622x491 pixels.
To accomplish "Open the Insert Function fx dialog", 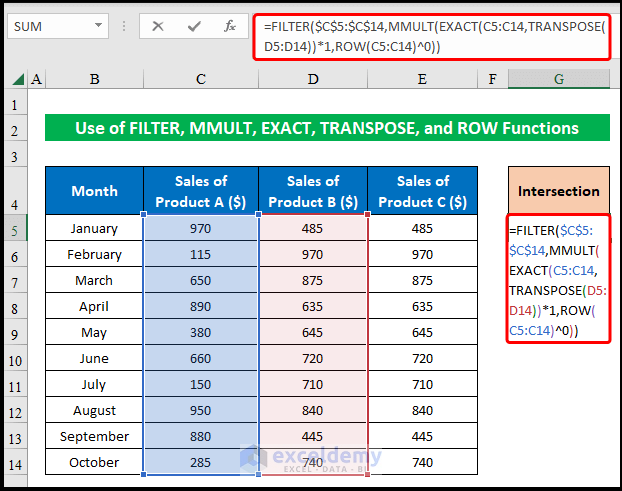I will 229,26.
